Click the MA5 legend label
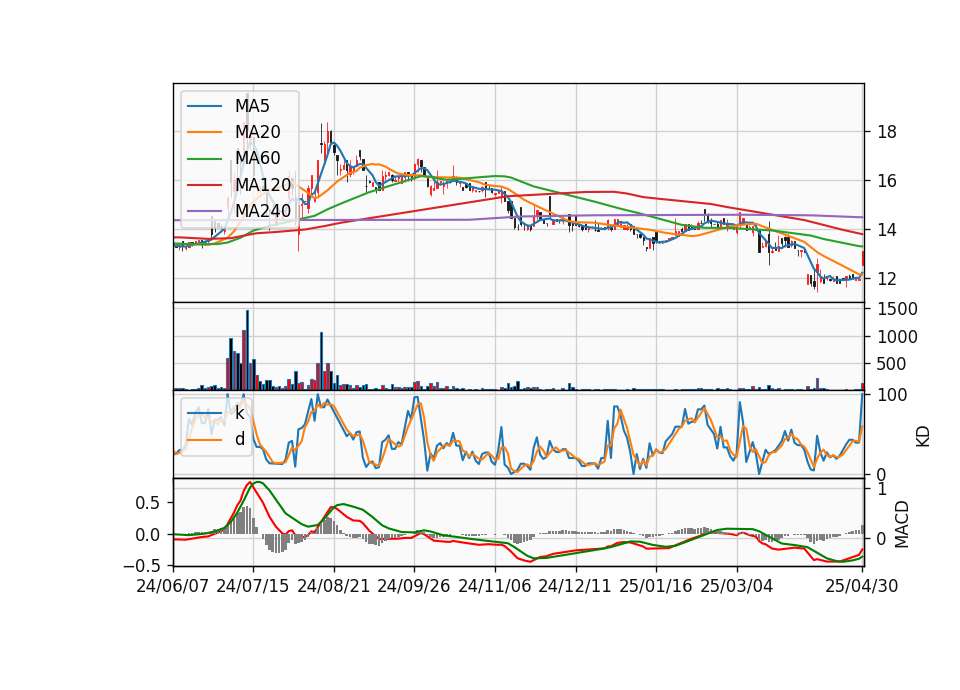Image resolution: width=960 pixels, height=690 pixels. pyautogui.click(x=252, y=106)
